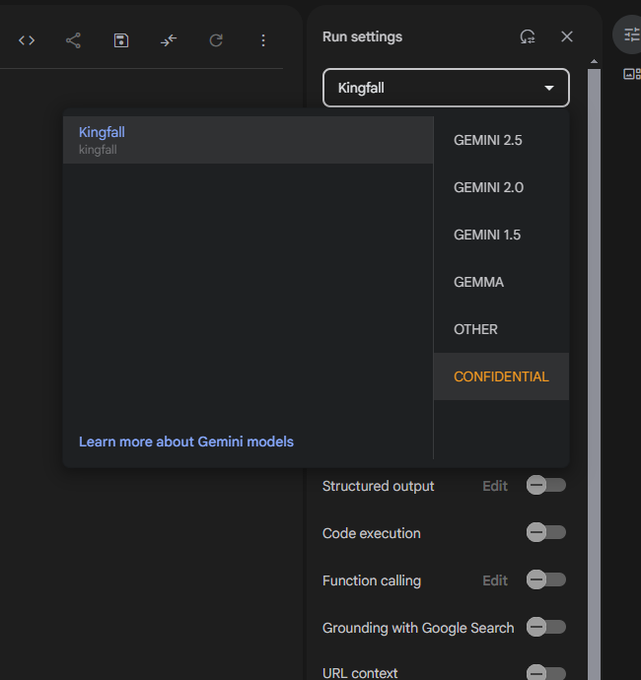Toggle Code execution switch
Viewport: 641px width, 680px height.
pos(546,533)
